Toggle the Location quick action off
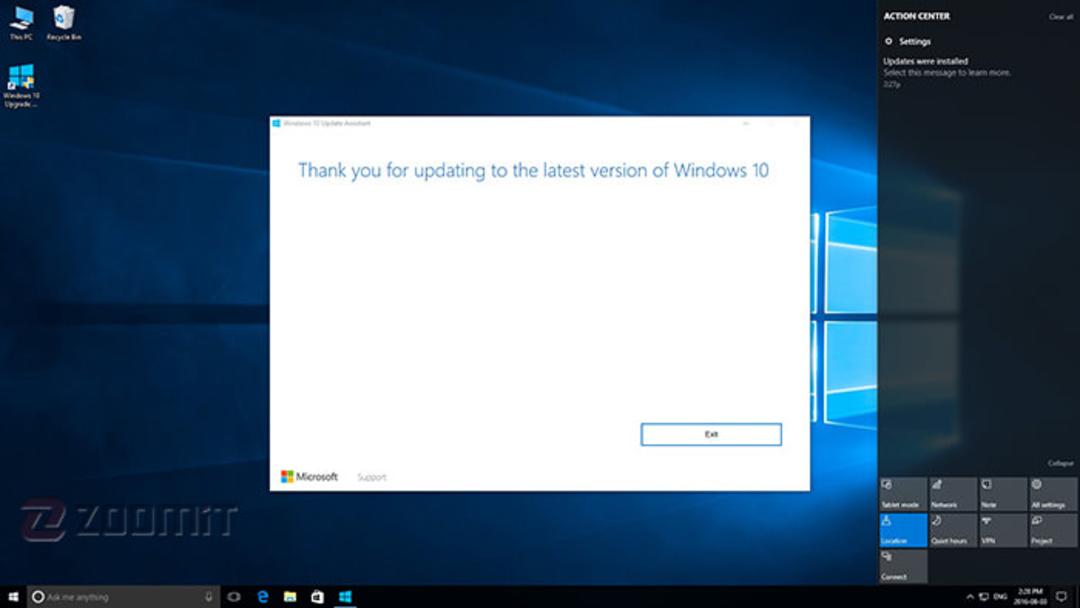 tap(903, 530)
